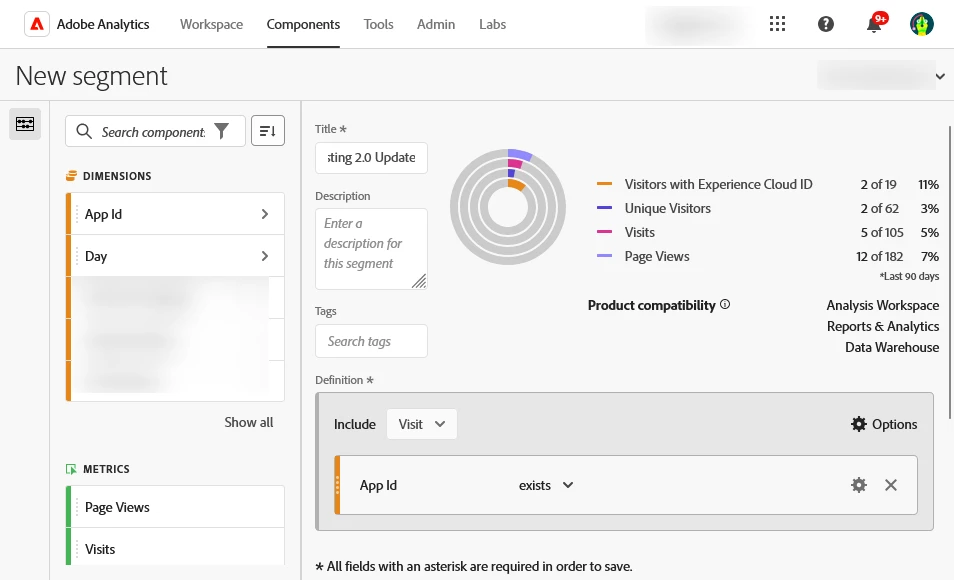954x580 pixels.
Task: Toggle the components rail panel icon
Action: tap(25, 124)
